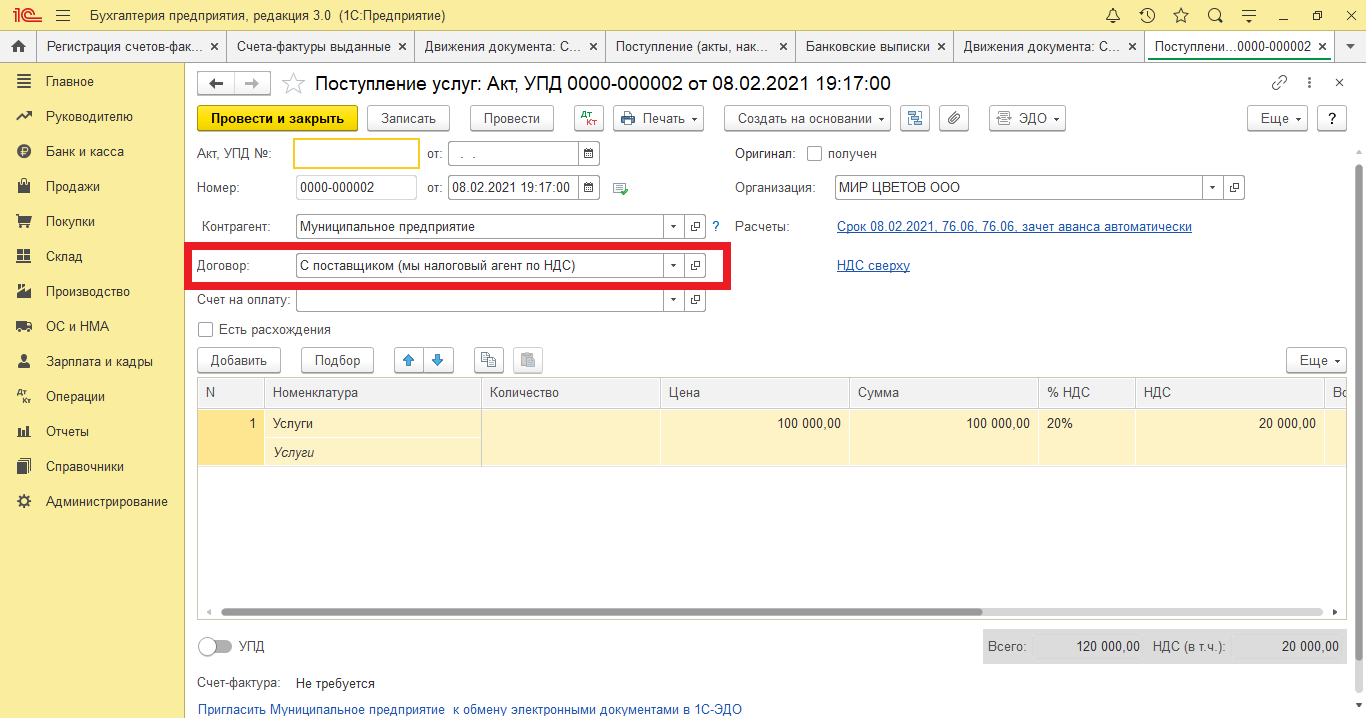Open notifications bell in the title bar
This screenshot has height=718, width=1366.
[x=1113, y=16]
